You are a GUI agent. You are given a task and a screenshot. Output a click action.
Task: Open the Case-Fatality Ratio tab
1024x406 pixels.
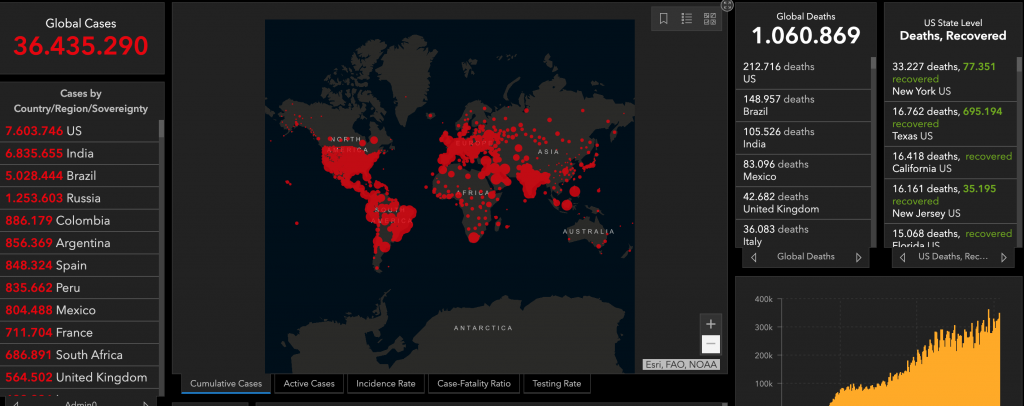473,383
